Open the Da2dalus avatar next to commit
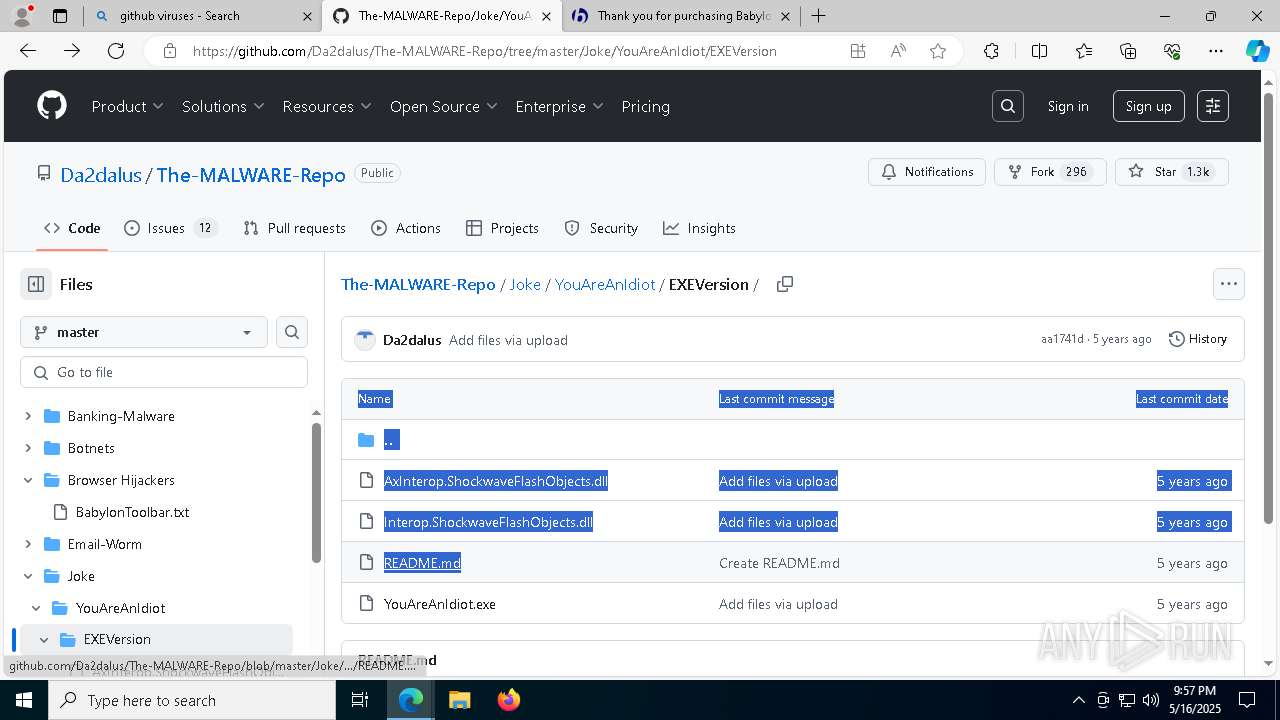The width and height of the screenshot is (1280, 720). coord(365,340)
